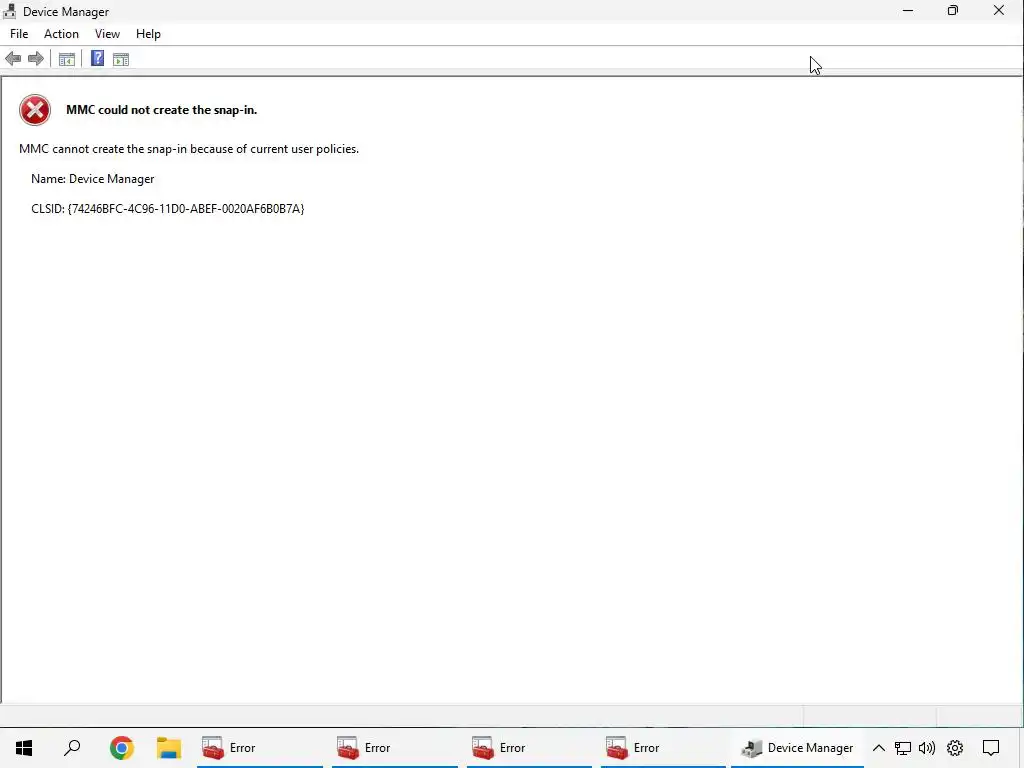Open the Windows Start menu
Viewport: 1024px width, 768px height.
click(x=24, y=748)
